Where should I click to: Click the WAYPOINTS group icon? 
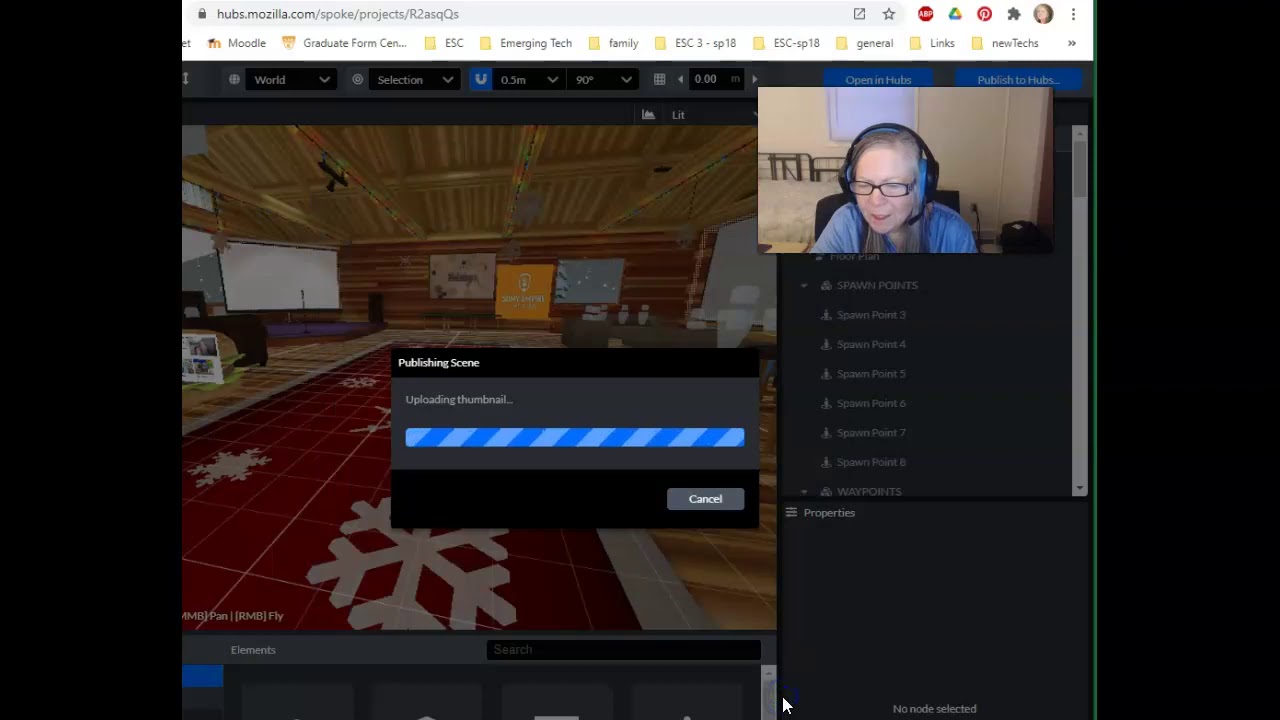tap(826, 492)
